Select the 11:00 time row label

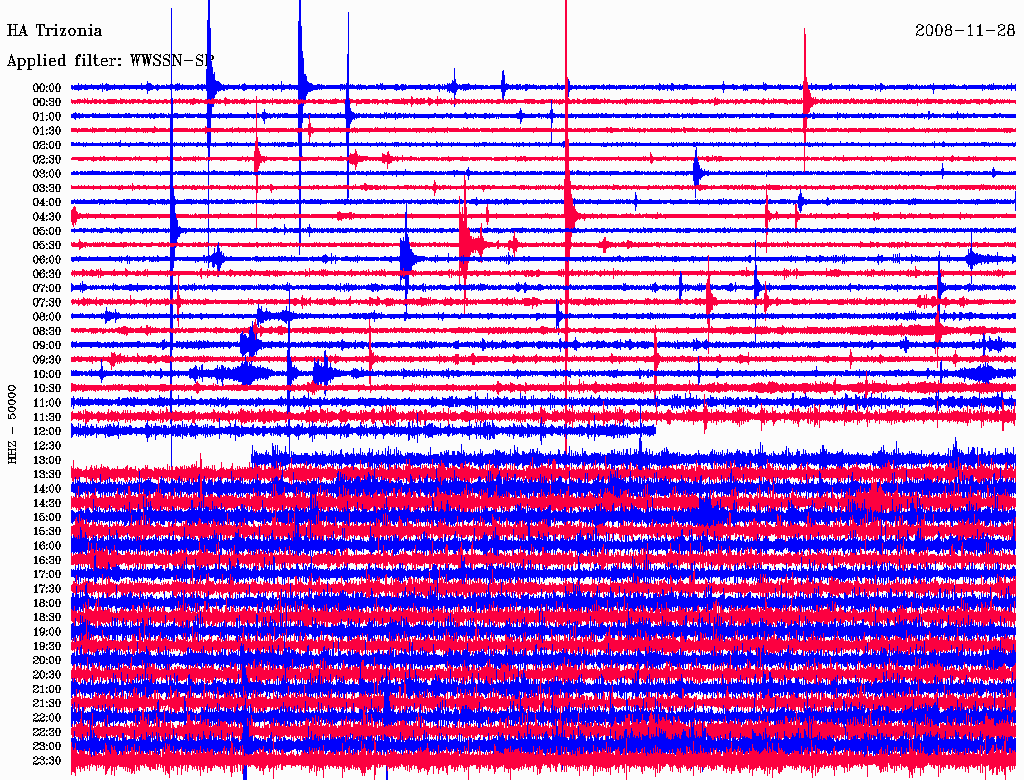[x=47, y=403]
